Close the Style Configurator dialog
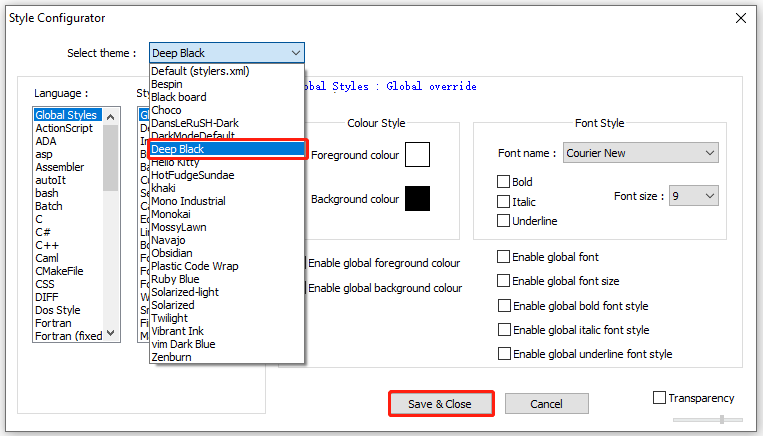The height and width of the screenshot is (436, 763). [741, 18]
